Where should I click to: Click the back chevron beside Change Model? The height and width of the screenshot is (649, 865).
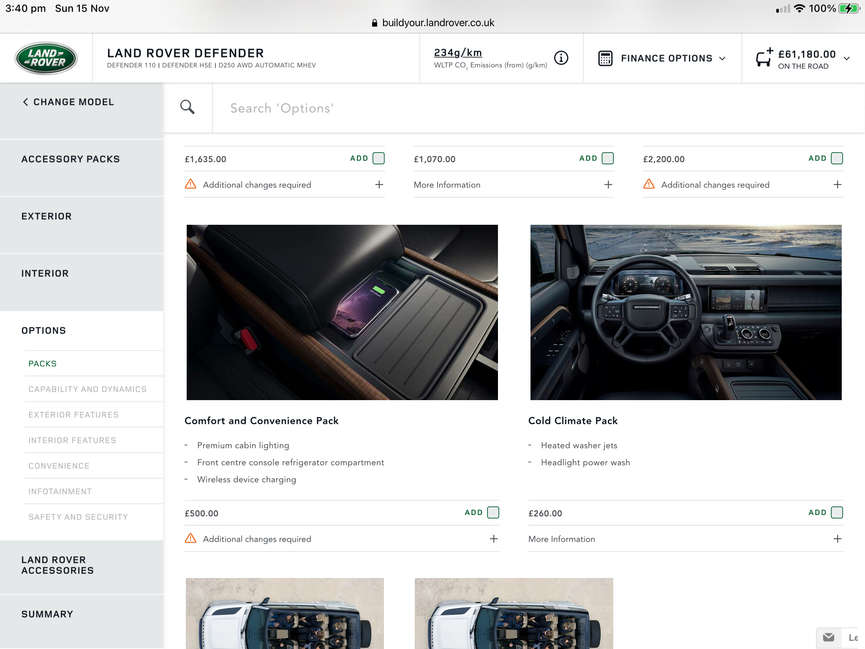[25, 102]
